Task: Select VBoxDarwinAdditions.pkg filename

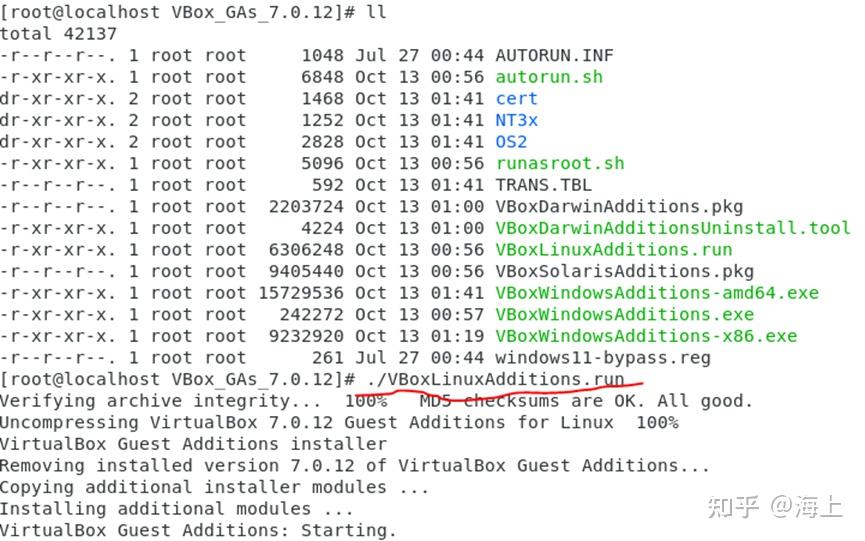Action: click(x=619, y=207)
